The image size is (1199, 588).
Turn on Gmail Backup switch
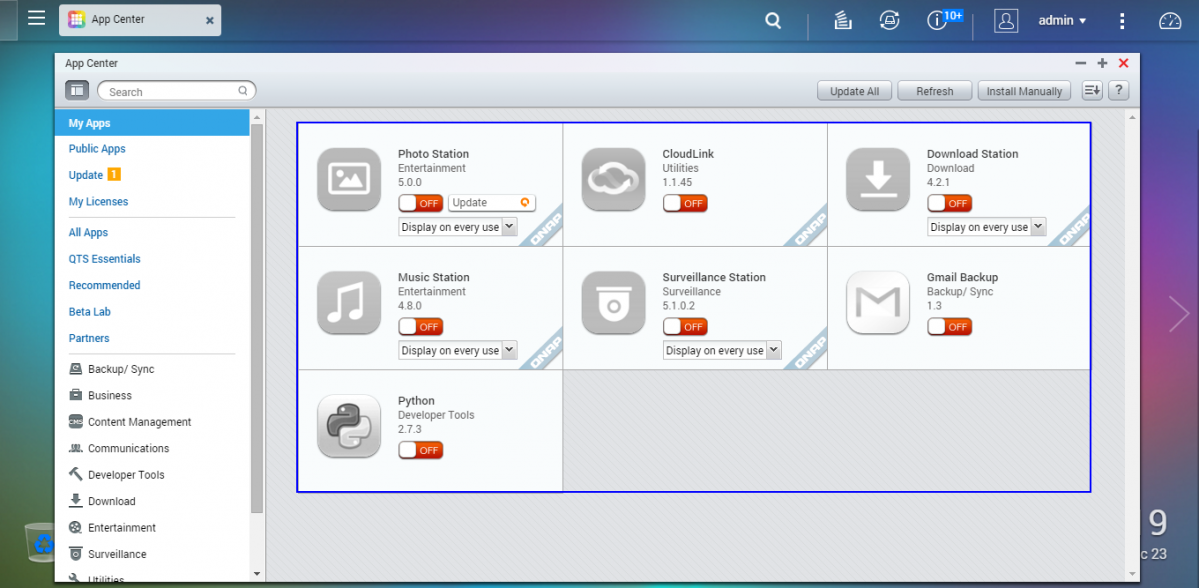[x=950, y=326]
